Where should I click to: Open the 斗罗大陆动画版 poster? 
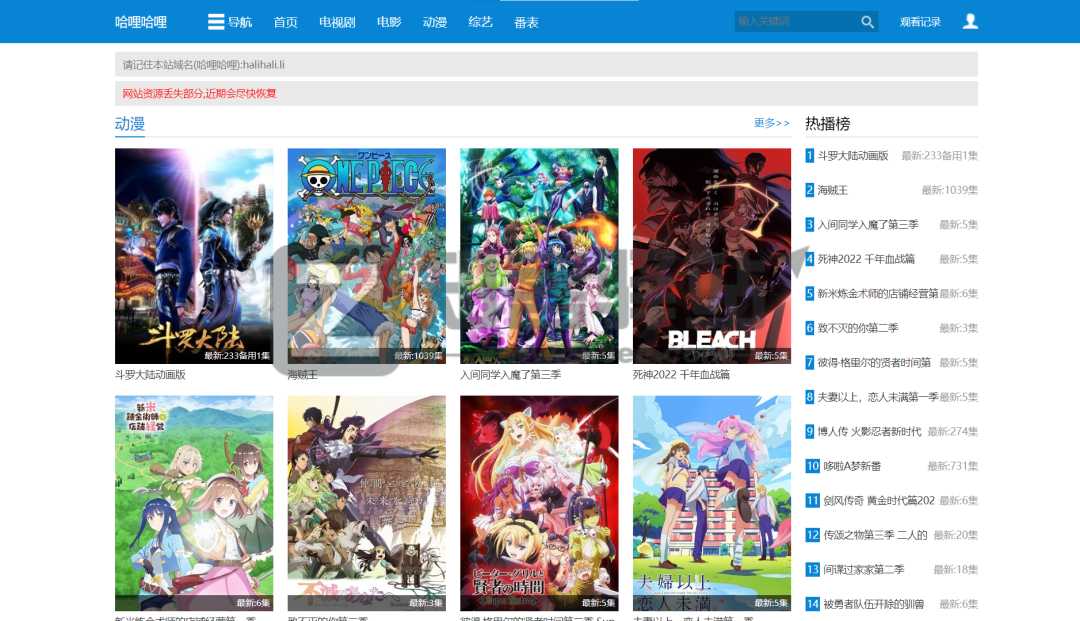point(194,255)
